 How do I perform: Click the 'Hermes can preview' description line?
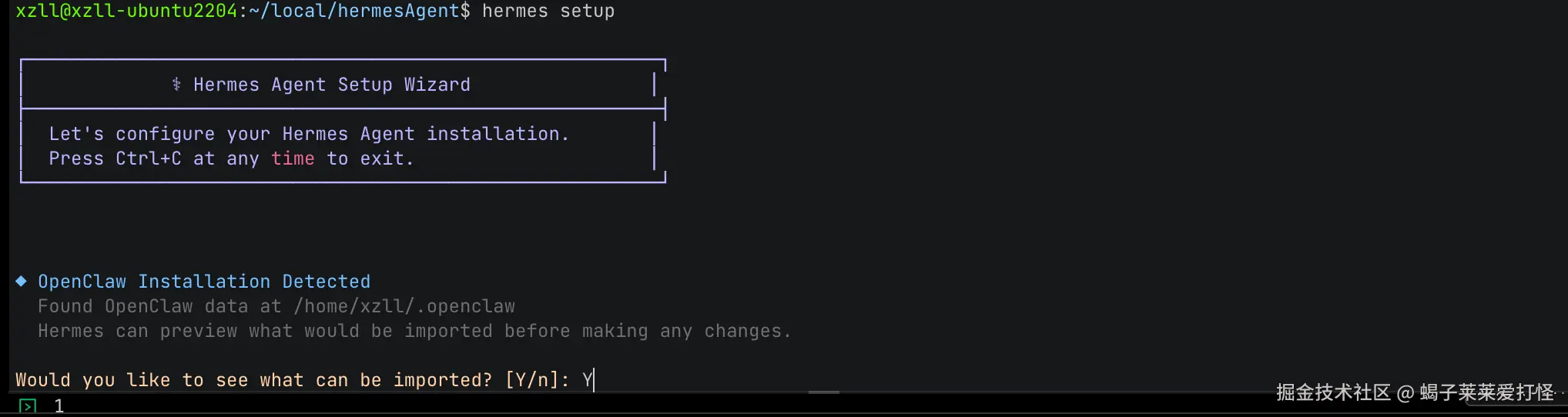(414, 331)
